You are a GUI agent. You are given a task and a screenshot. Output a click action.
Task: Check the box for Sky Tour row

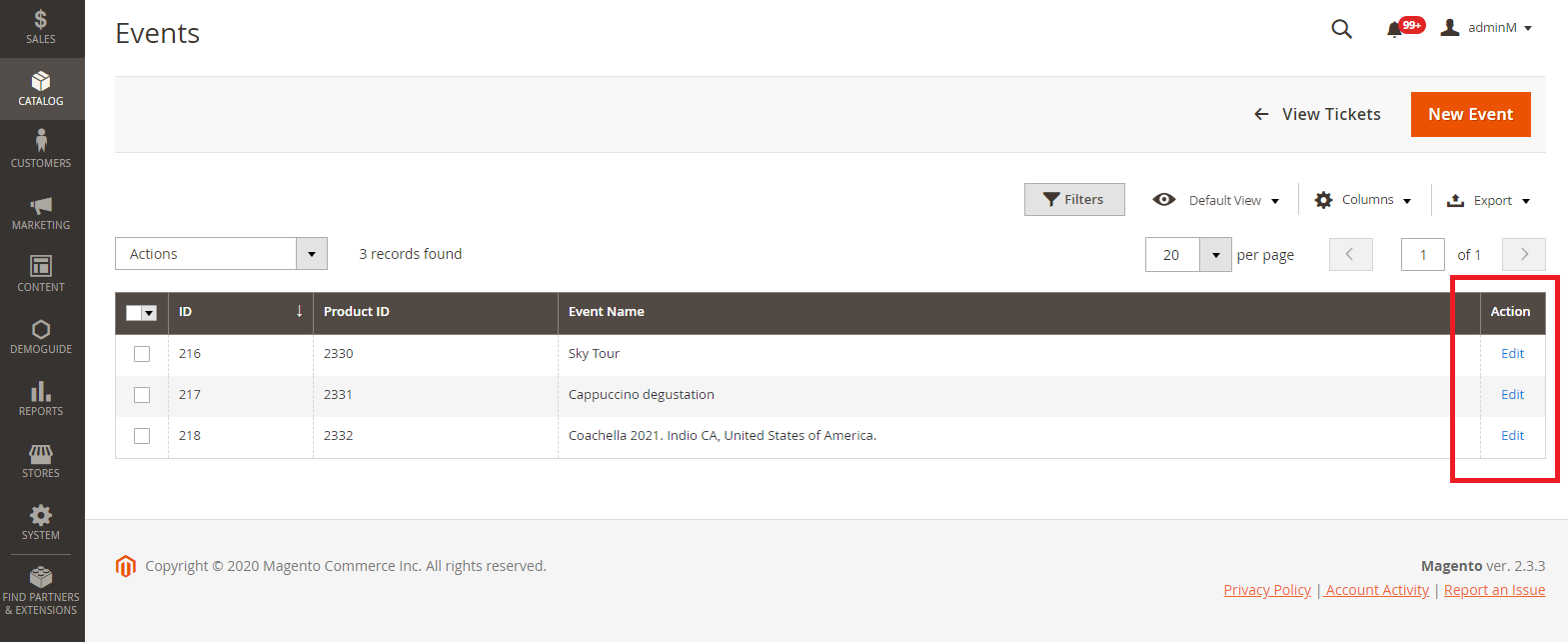(x=142, y=354)
